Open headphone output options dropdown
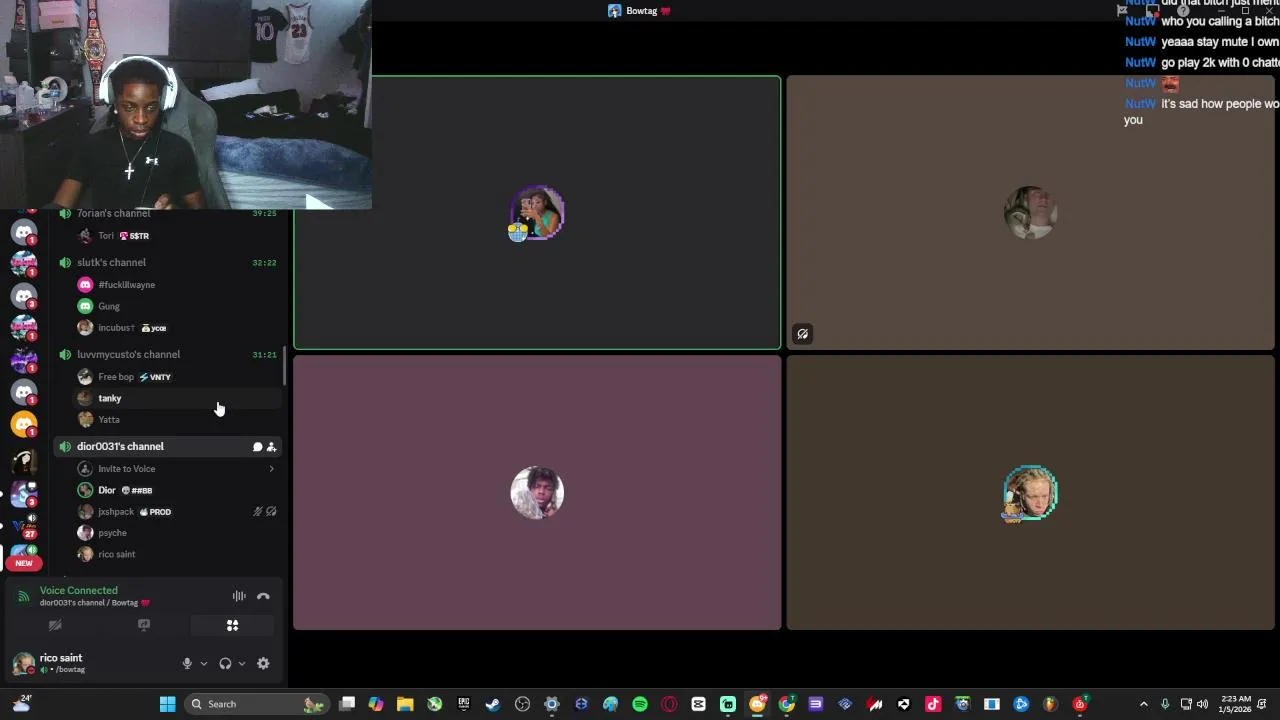This screenshot has width=1280, height=720. [241, 663]
